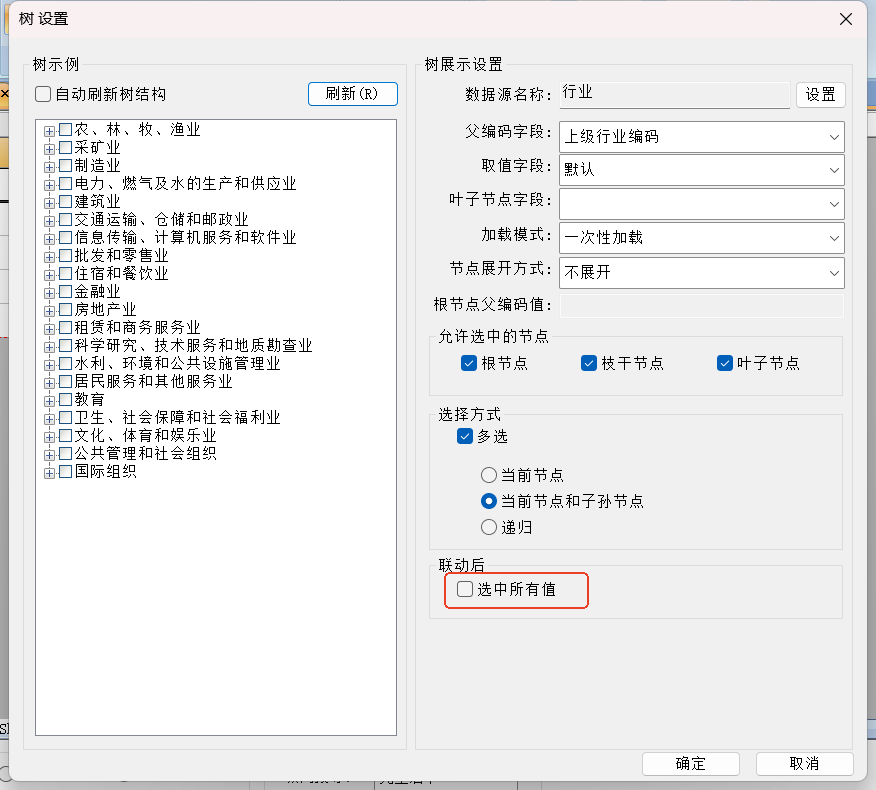876x790 pixels.
Task: Check the 房地产业 tree checkbox
Action: [x=66, y=310]
